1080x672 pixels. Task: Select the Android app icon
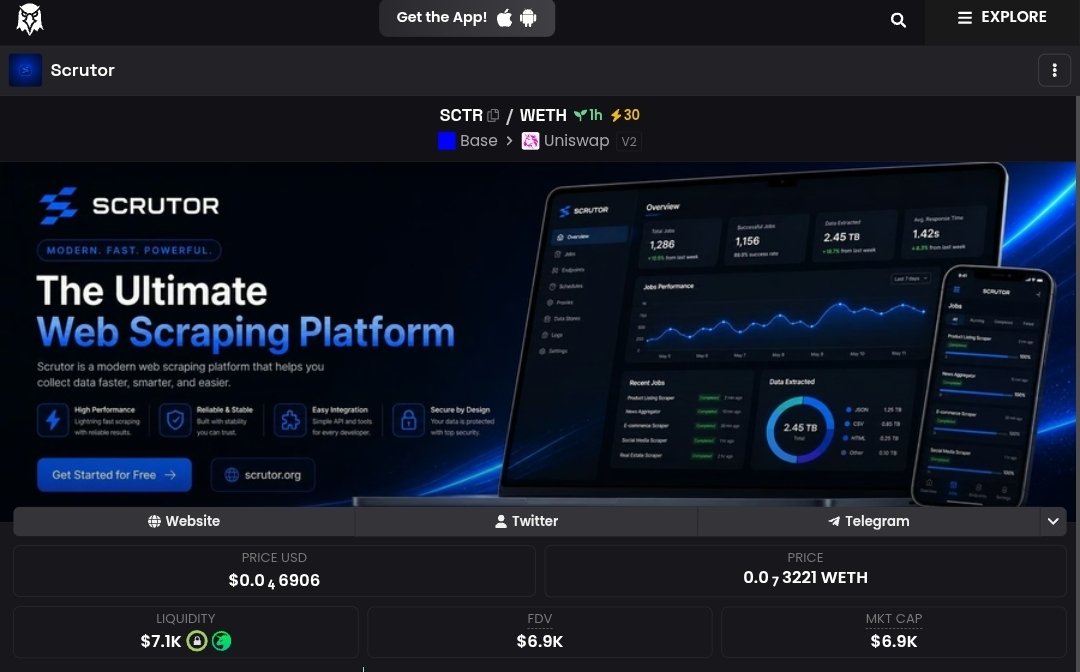coord(528,18)
